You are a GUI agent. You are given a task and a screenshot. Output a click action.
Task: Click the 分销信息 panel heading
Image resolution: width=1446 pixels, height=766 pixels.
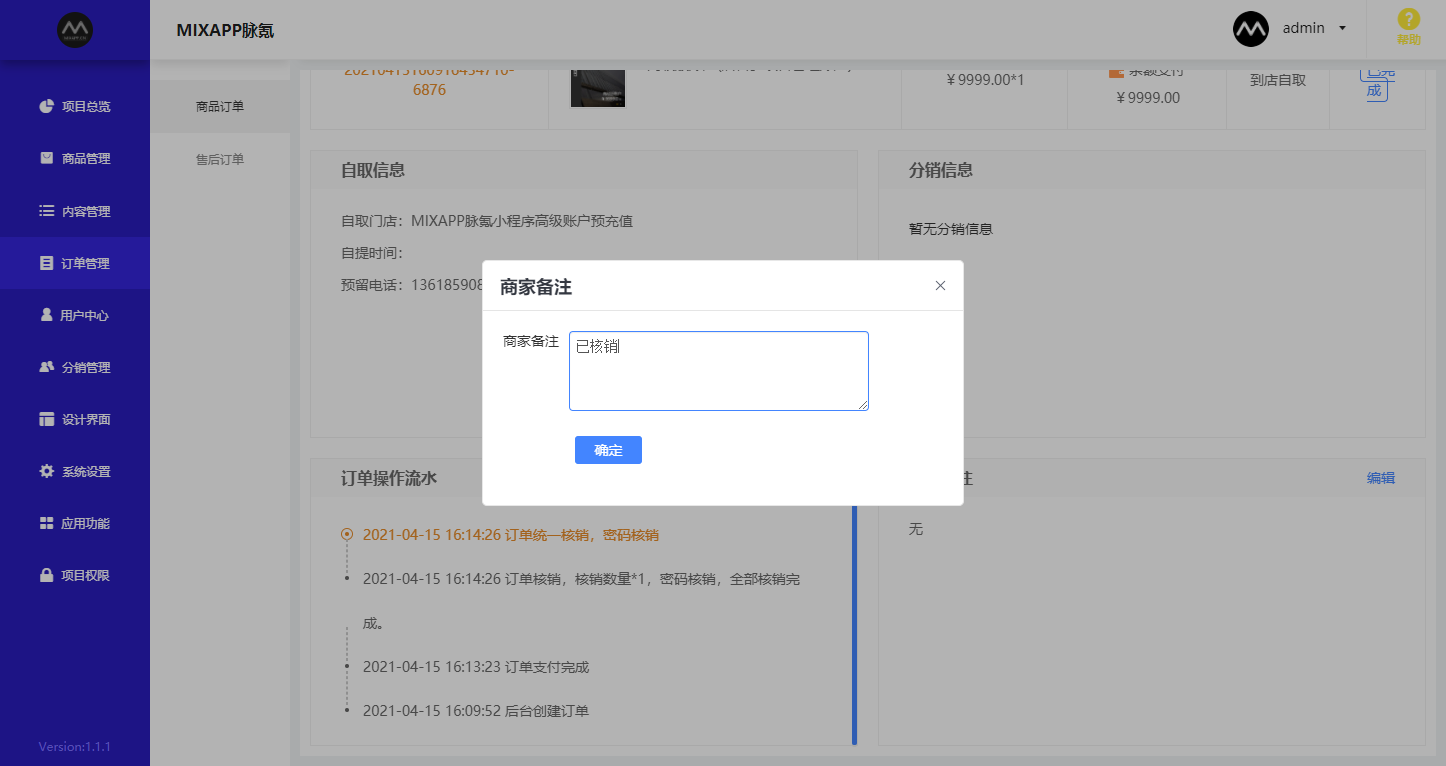coord(941,170)
